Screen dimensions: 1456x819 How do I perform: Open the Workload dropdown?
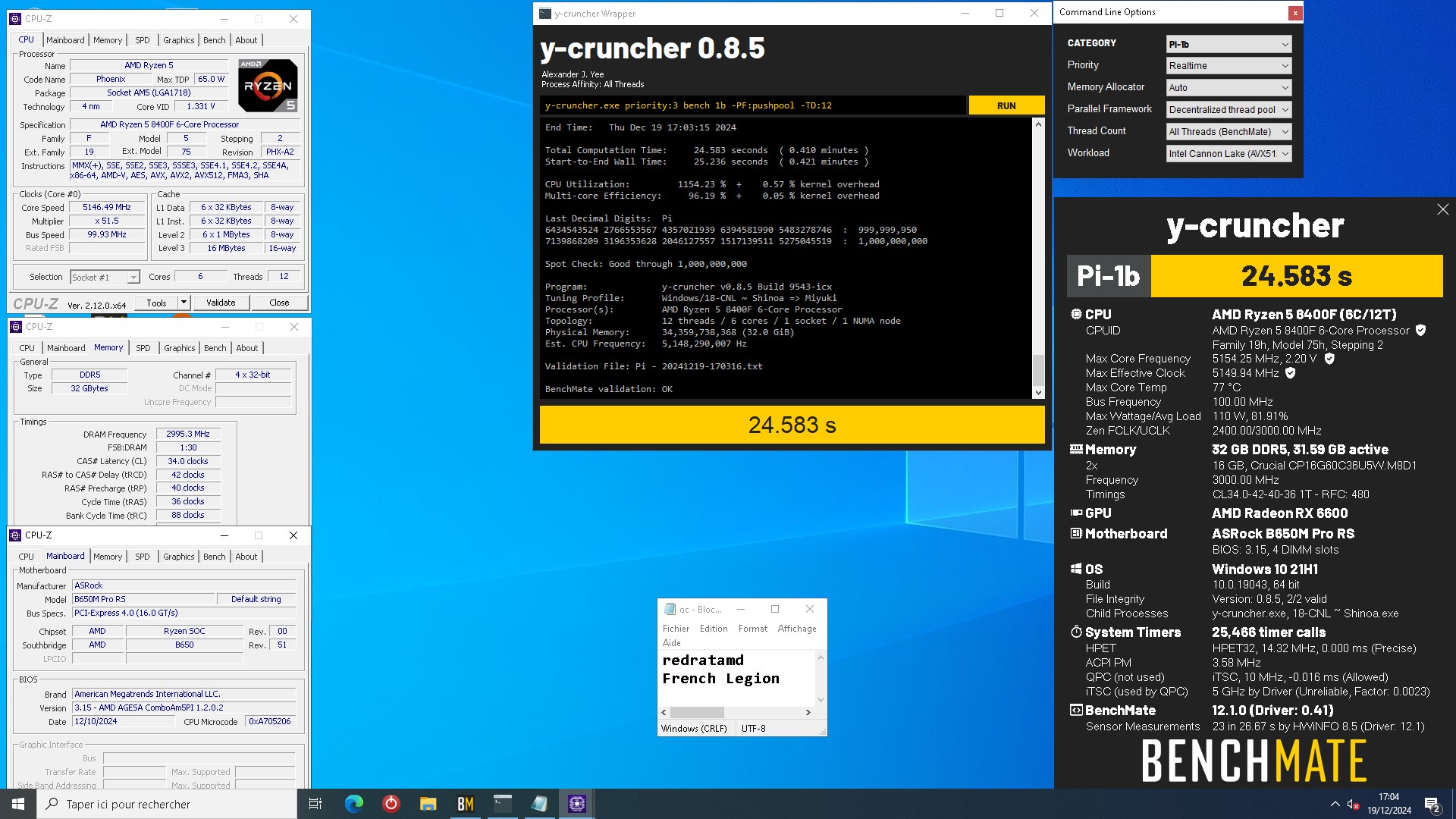[x=1228, y=154]
